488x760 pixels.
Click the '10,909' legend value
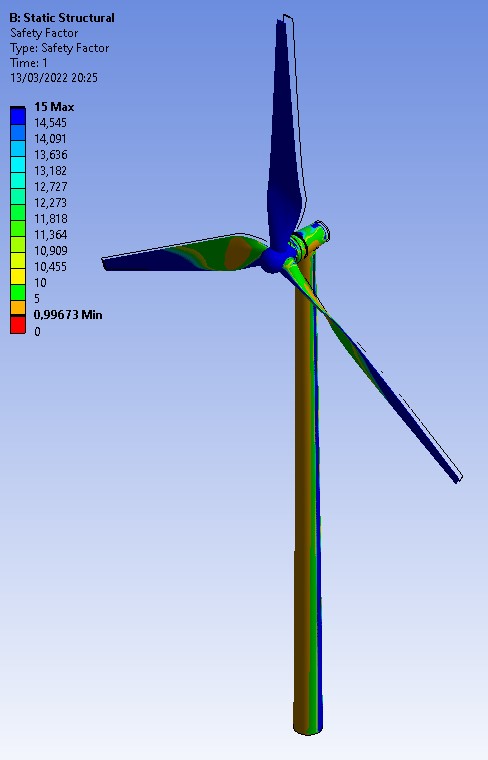click(50, 251)
